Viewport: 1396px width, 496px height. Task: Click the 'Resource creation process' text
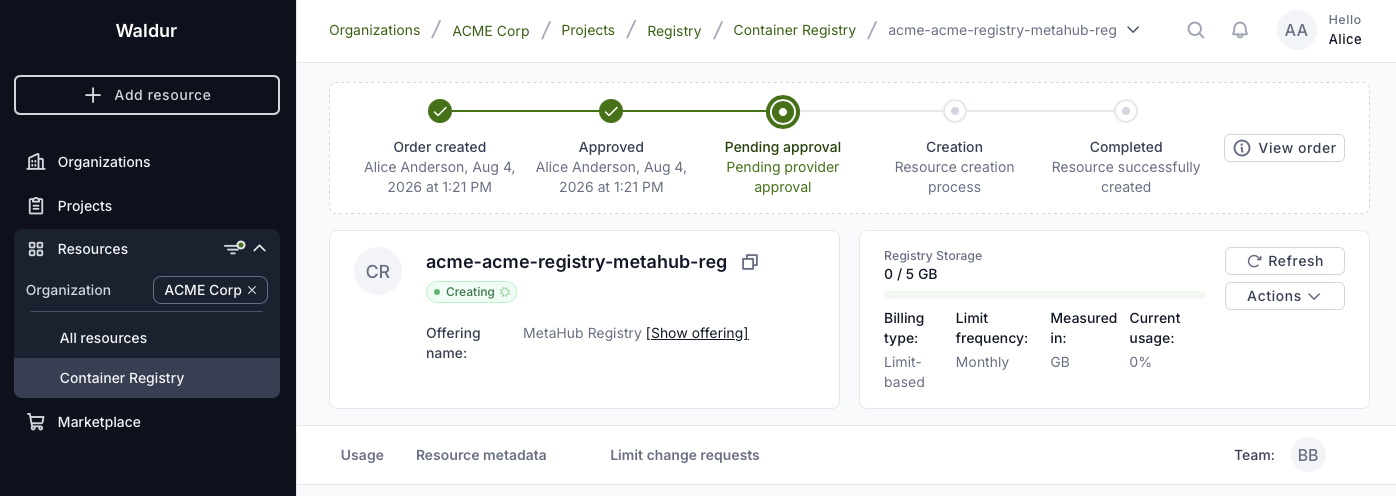(955, 177)
